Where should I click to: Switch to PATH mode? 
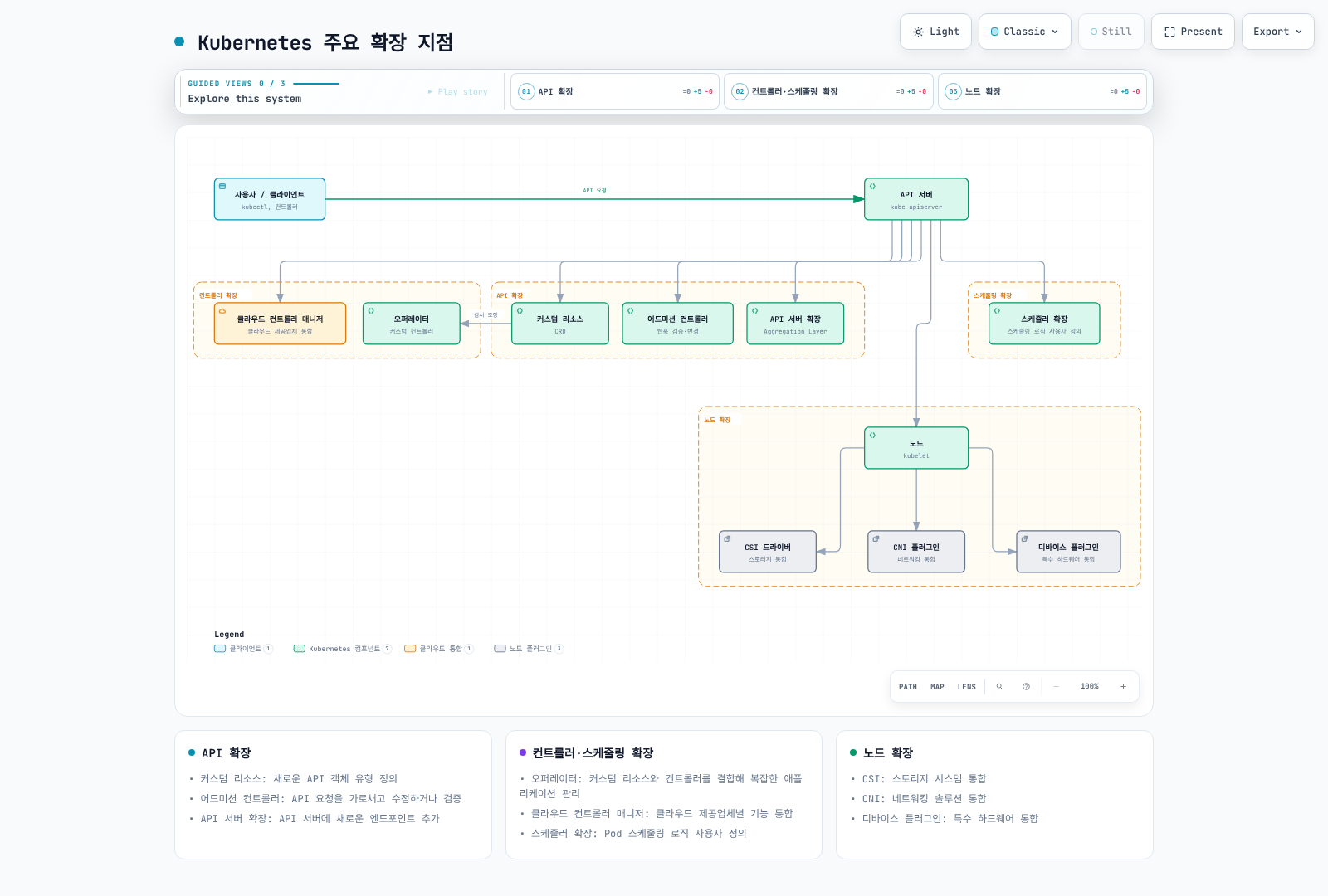pos(908,687)
